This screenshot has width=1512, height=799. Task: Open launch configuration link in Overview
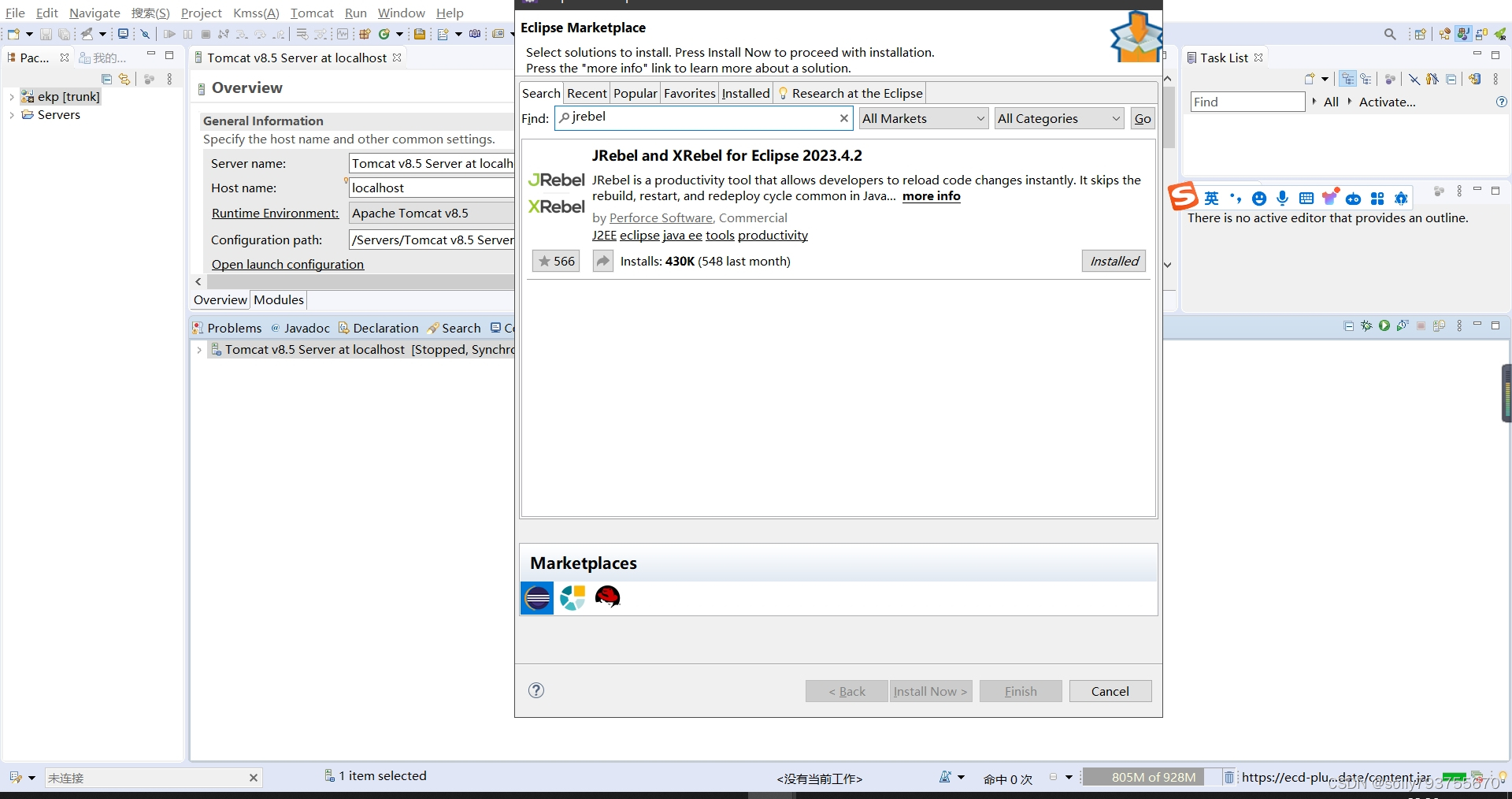coord(287,264)
